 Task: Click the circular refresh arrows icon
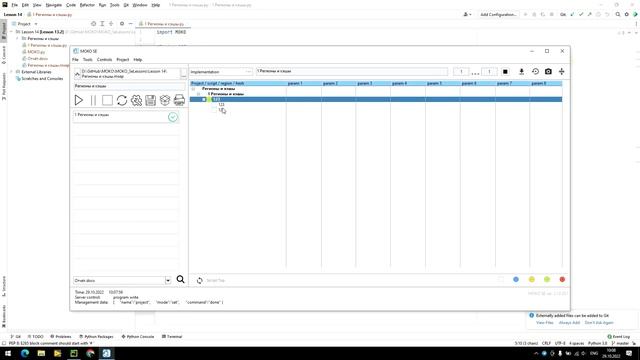coord(122,100)
